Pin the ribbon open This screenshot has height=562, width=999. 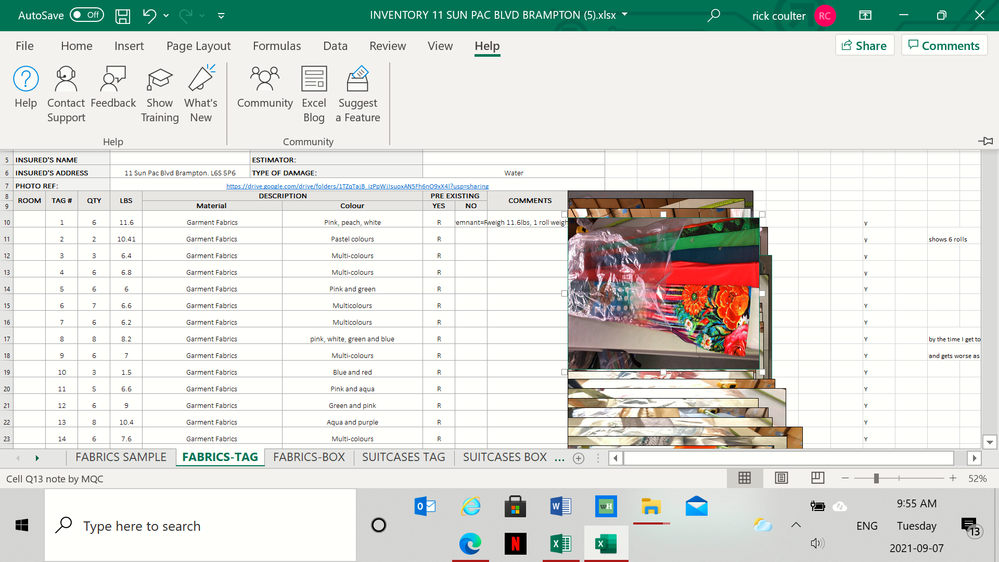coord(986,141)
